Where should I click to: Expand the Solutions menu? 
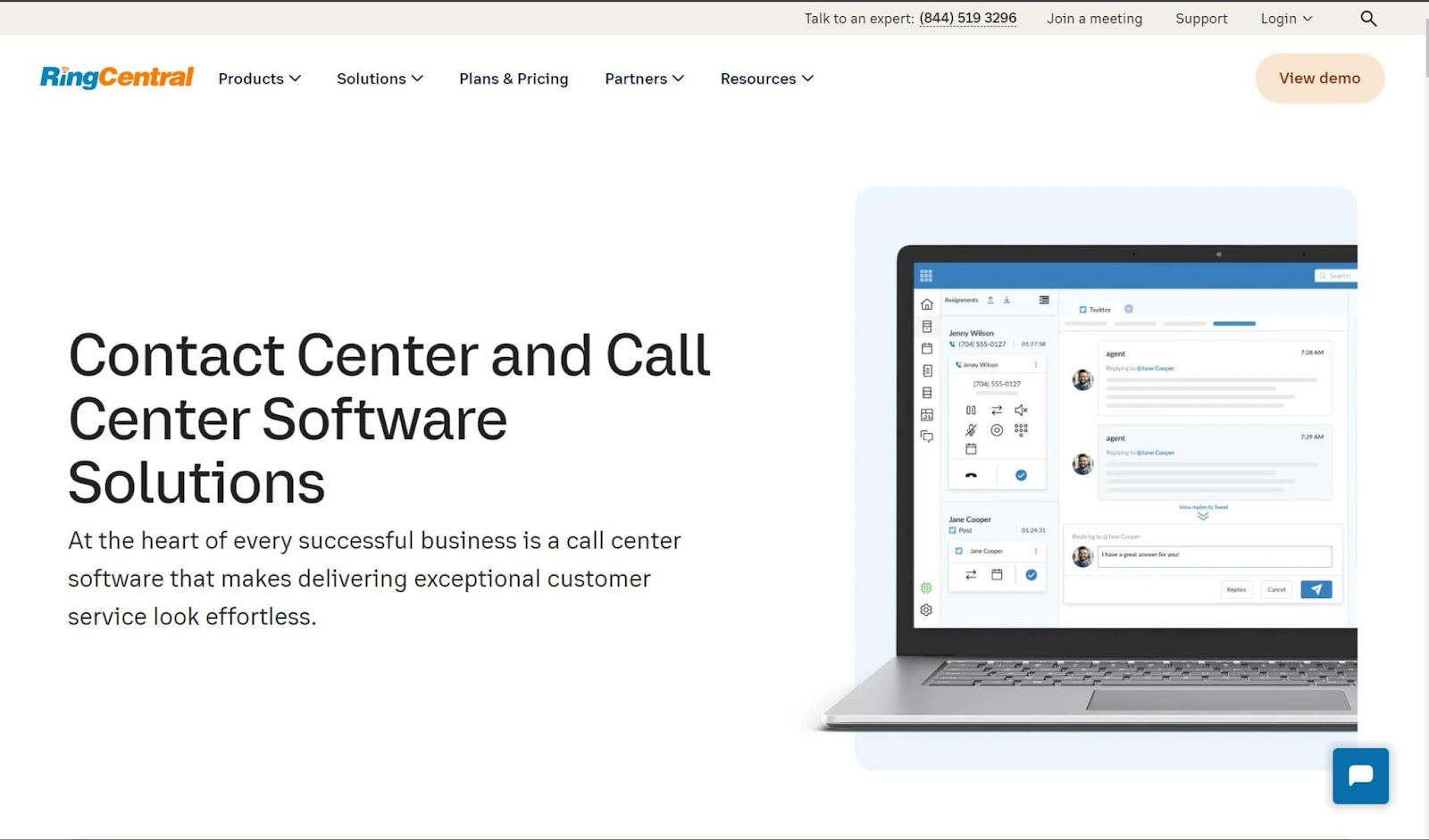380,79
